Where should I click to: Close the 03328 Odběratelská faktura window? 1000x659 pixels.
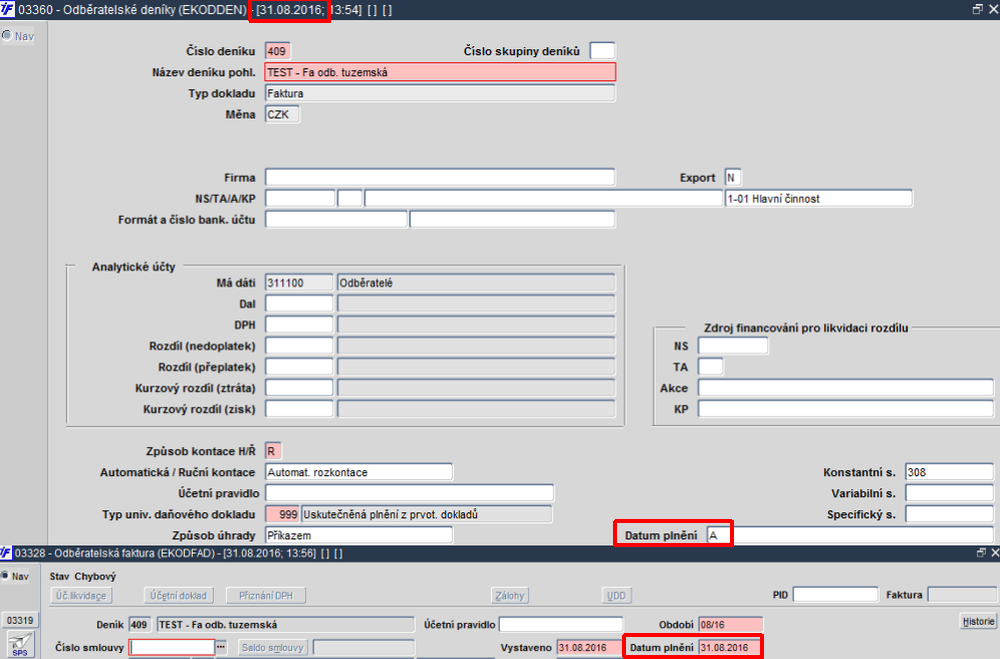[994, 552]
